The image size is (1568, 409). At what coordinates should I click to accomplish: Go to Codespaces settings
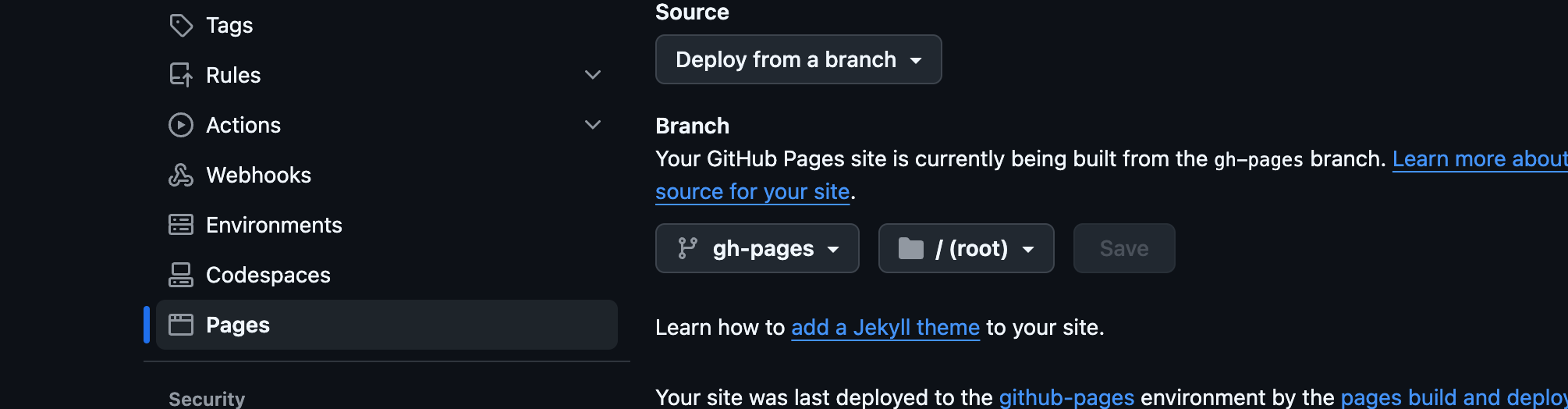pyautogui.click(x=387, y=275)
